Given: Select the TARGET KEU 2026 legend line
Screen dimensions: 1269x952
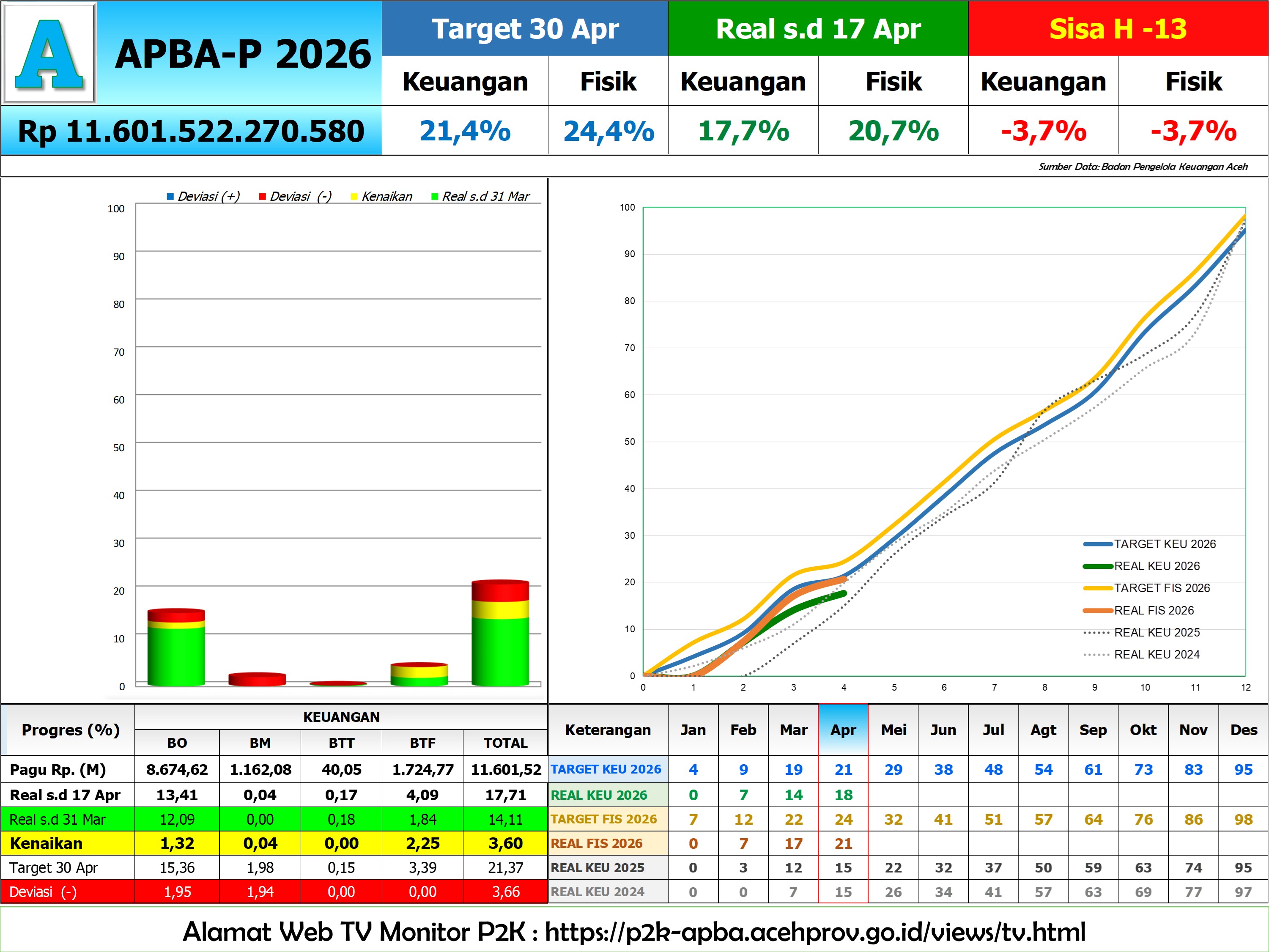Looking at the screenshot, I should 1097,544.
